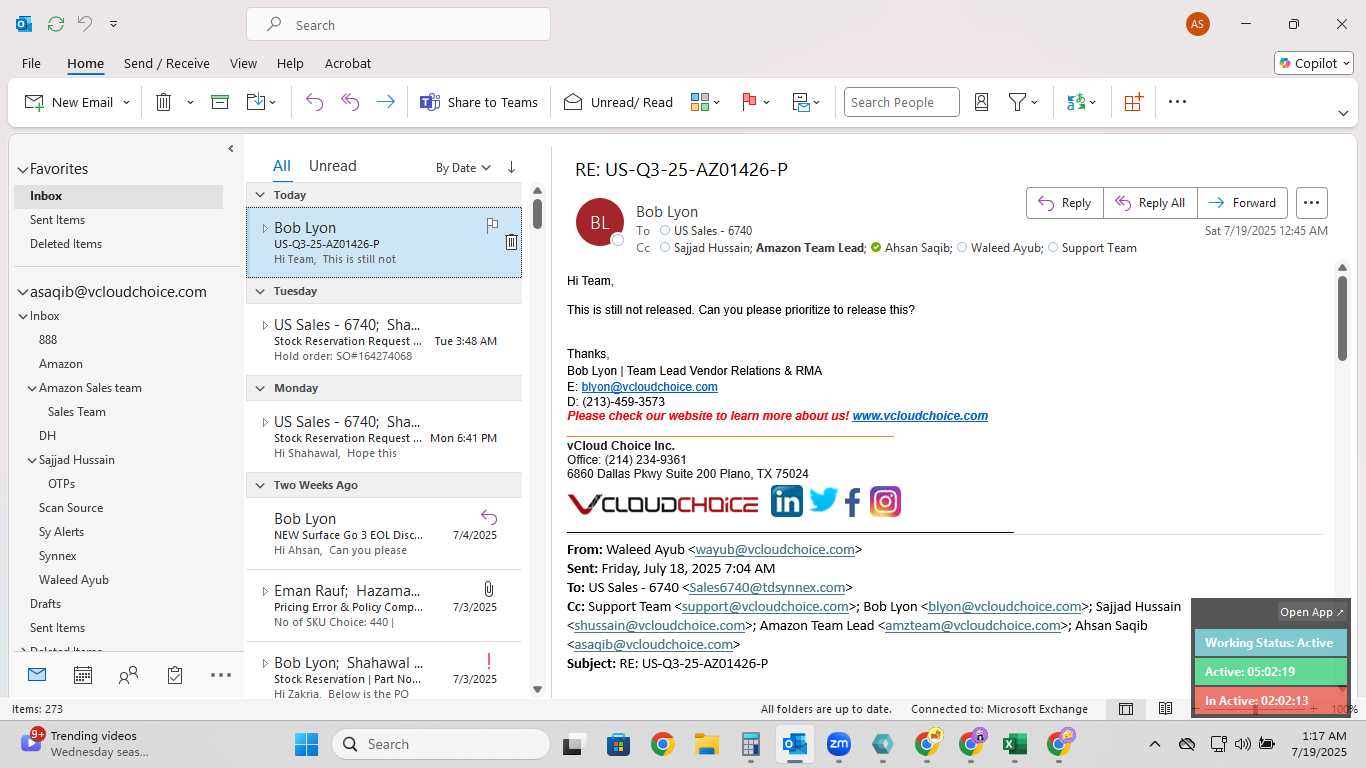Open the Address Book icon
This screenshot has height=768, width=1366.
tap(981, 102)
